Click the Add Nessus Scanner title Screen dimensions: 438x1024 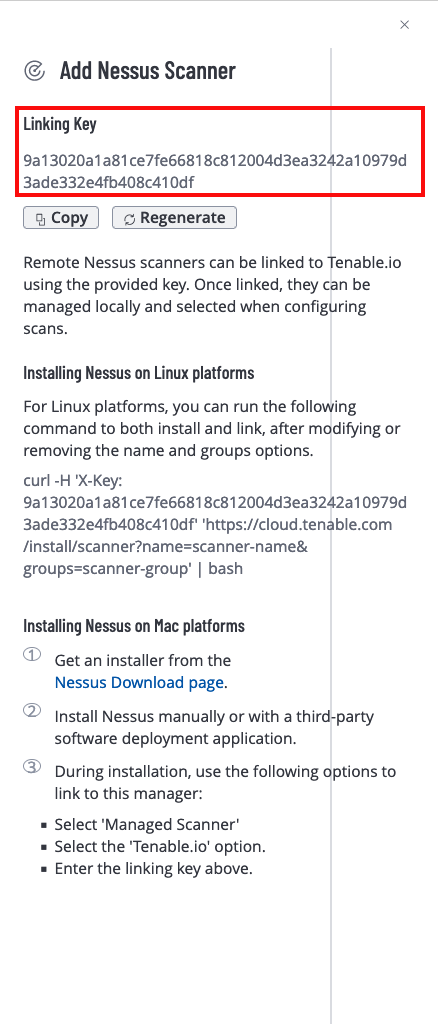click(x=148, y=70)
